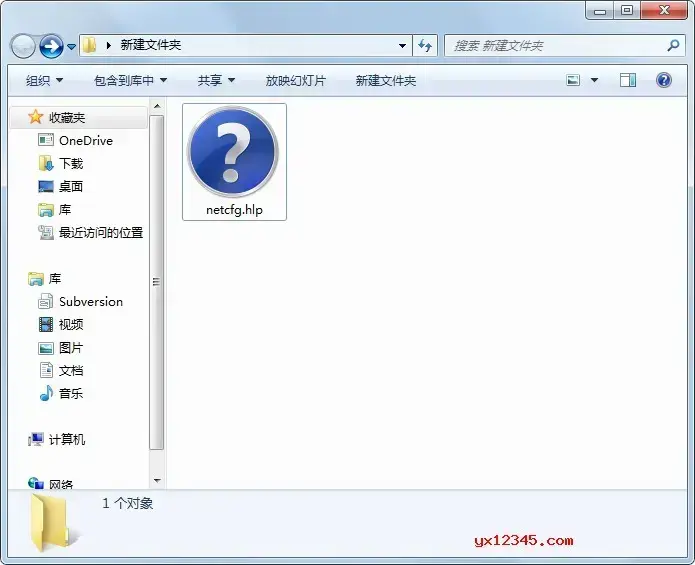Click the 计算机 computer icon
This screenshot has height=565, width=695.
(x=35, y=439)
